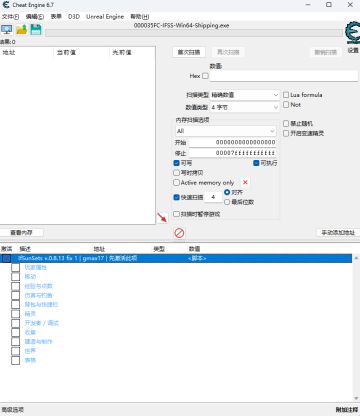Maximize the Cheat Engine window
Viewport: 360px width, 416px height.
[329, 5]
